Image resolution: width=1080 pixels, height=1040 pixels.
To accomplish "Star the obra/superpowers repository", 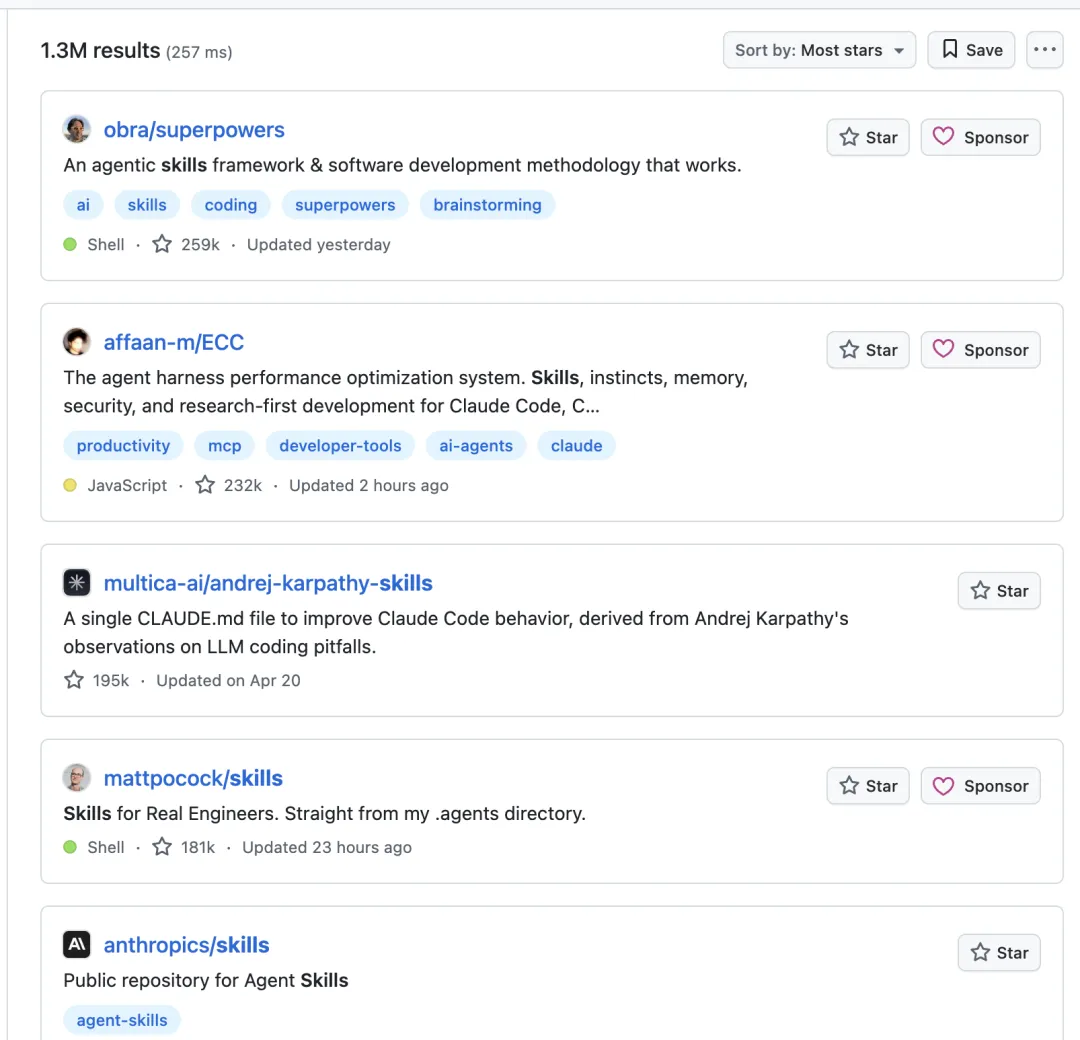I will click(x=868, y=138).
